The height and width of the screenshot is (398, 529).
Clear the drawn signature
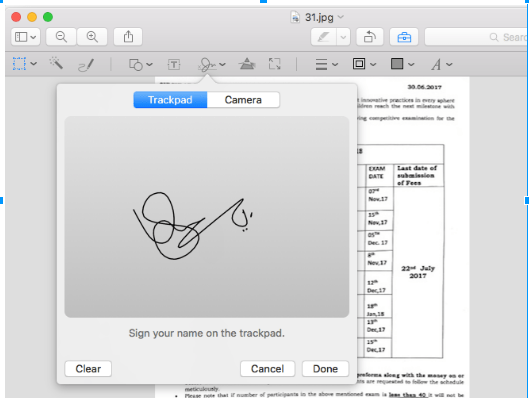tap(88, 369)
